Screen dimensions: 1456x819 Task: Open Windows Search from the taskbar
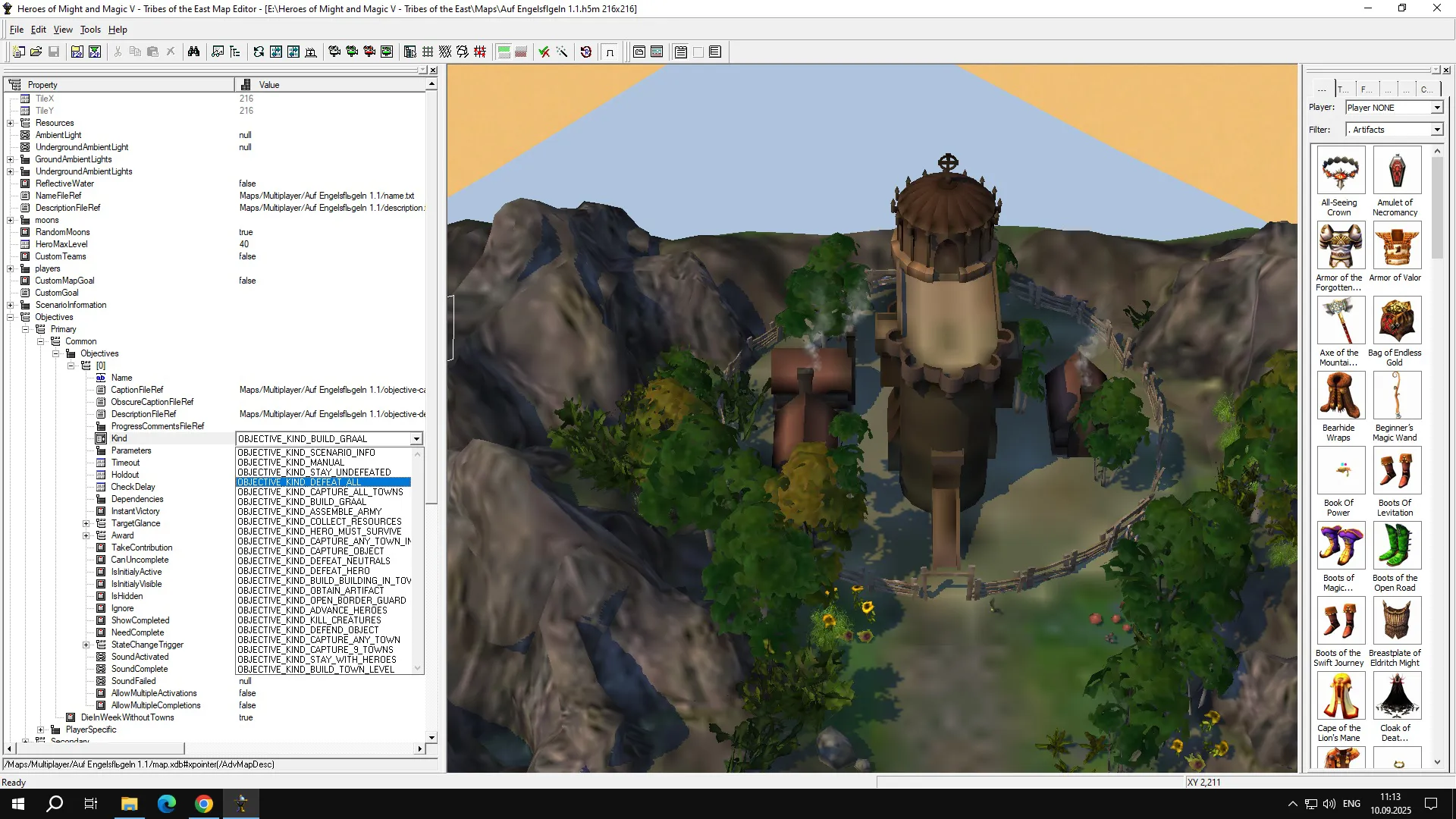tap(55, 804)
